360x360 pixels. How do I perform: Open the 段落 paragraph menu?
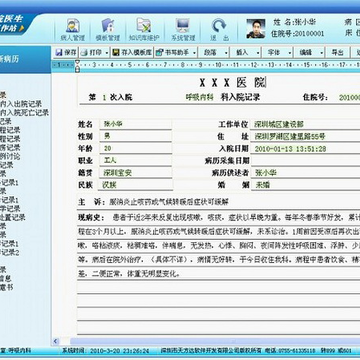[x=214, y=52]
